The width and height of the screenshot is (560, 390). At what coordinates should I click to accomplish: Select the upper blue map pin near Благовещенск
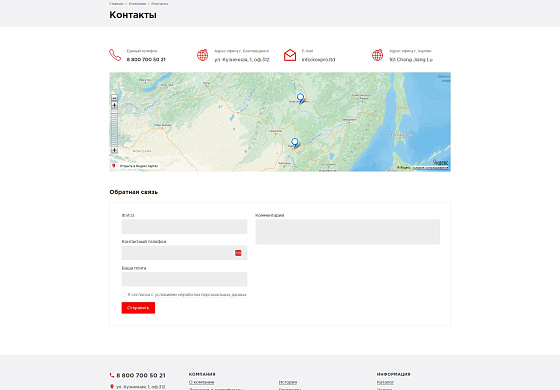pyautogui.click(x=300, y=98)
